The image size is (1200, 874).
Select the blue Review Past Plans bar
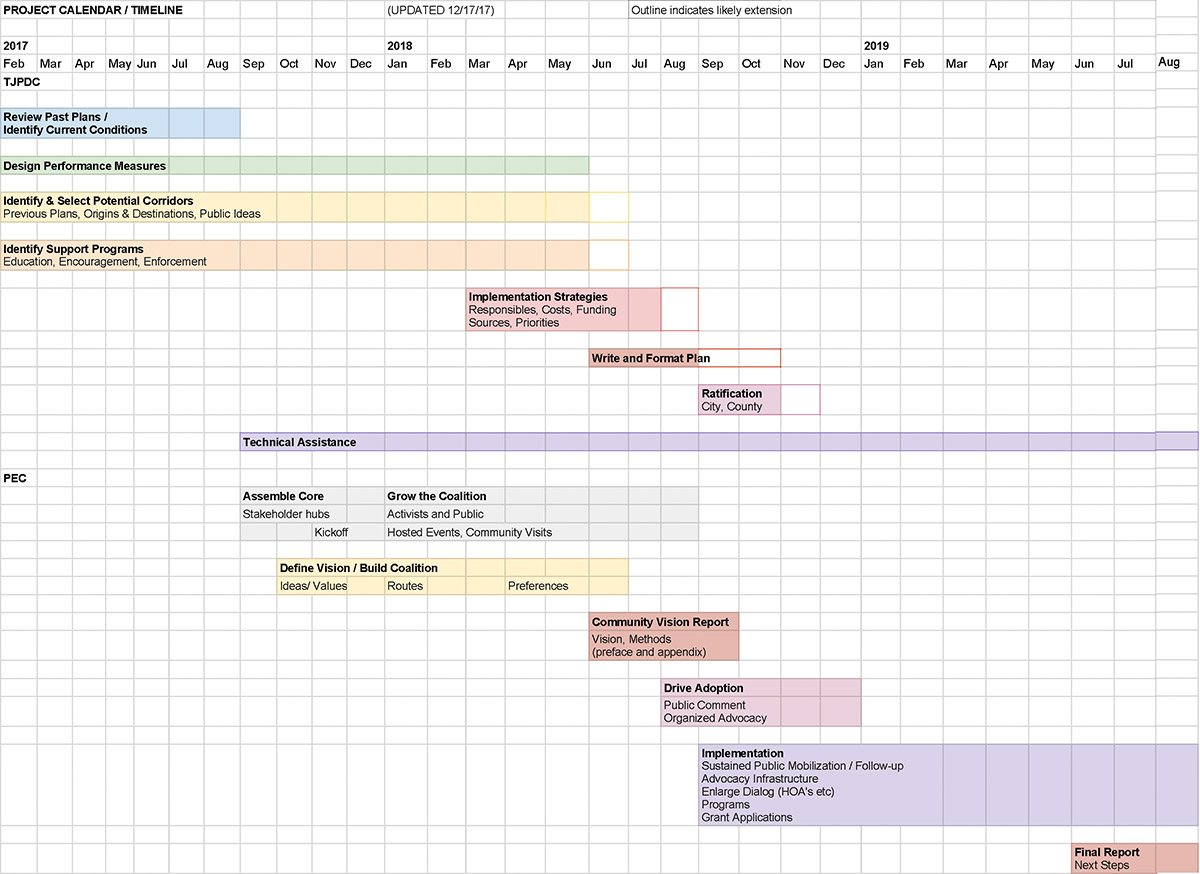pyautogui.click(x=120, y=123)
